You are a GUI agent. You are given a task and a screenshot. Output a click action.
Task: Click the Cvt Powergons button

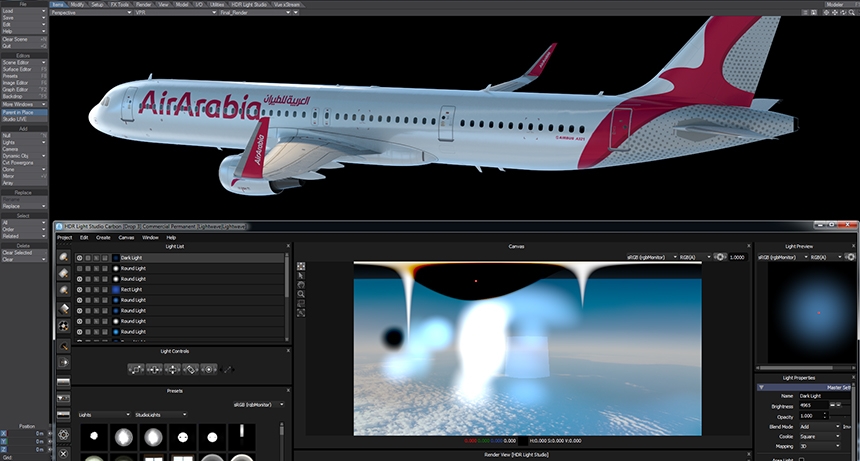[x=24, y=162]
